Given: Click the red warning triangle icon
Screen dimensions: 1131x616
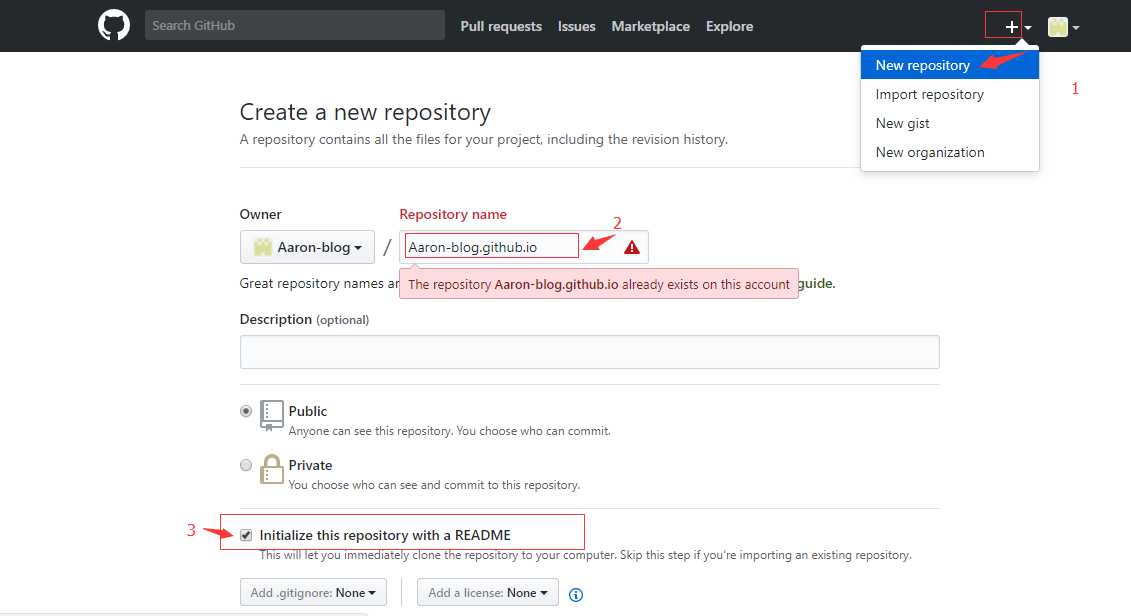Looking at the screenshot, I should [x=632, y=247].
